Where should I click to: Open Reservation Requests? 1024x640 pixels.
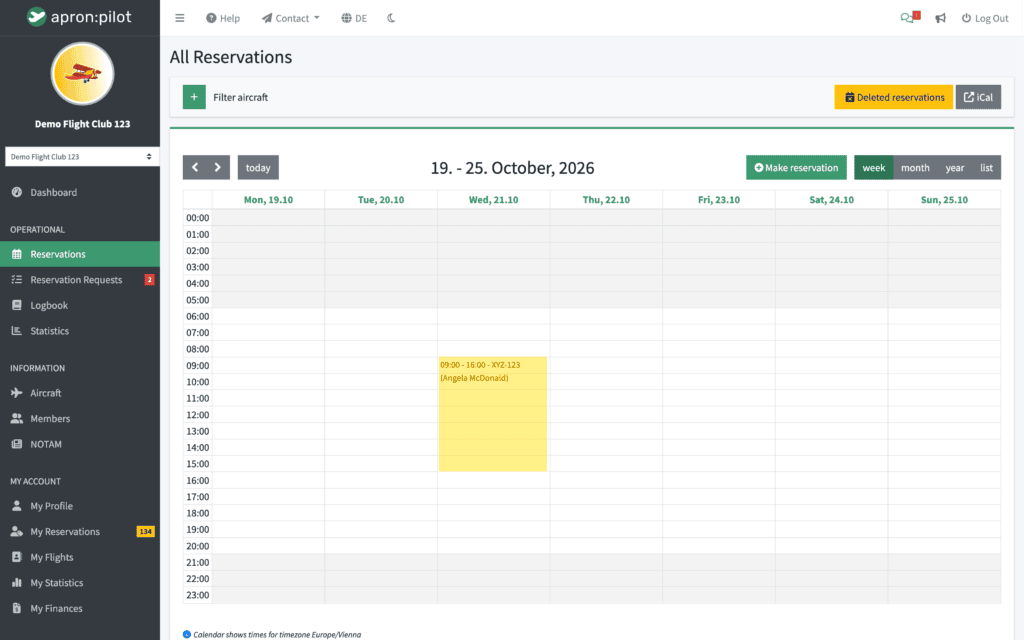(x=80, y=280)
